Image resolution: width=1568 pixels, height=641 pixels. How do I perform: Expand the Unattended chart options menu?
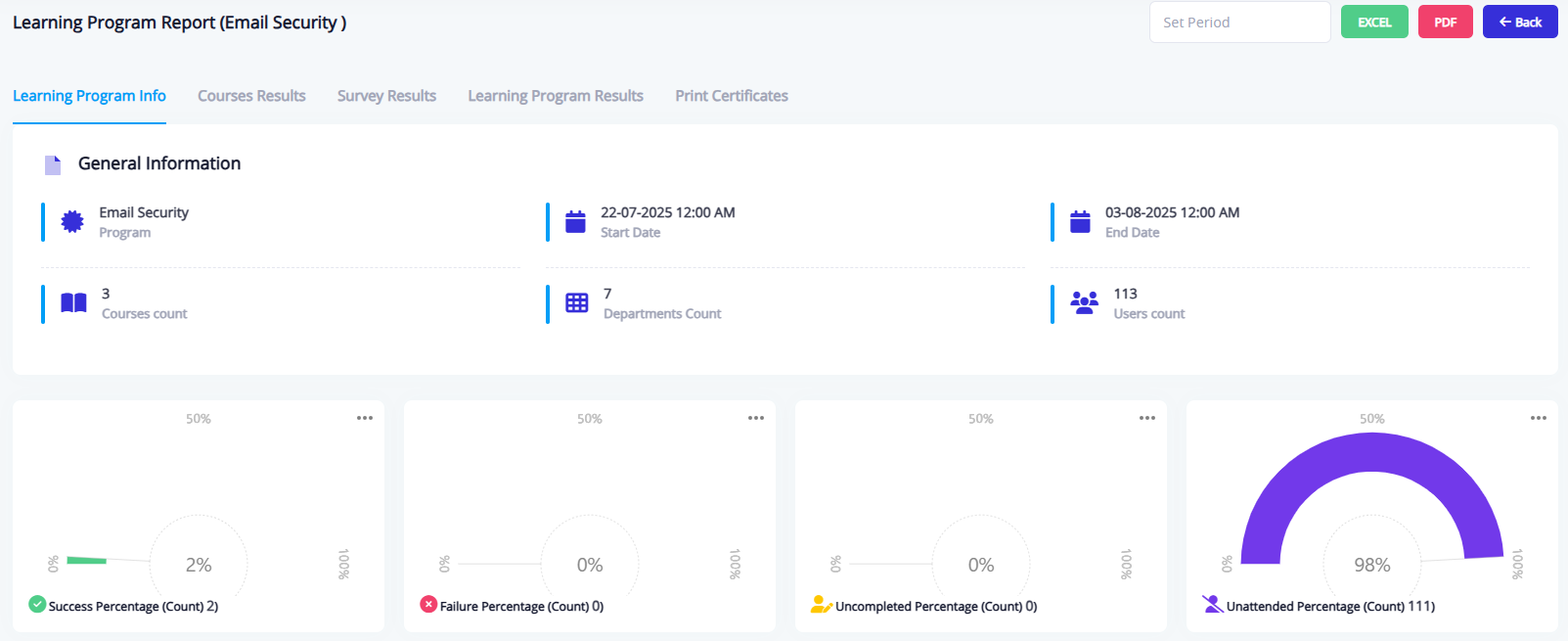click(1539, 418)
